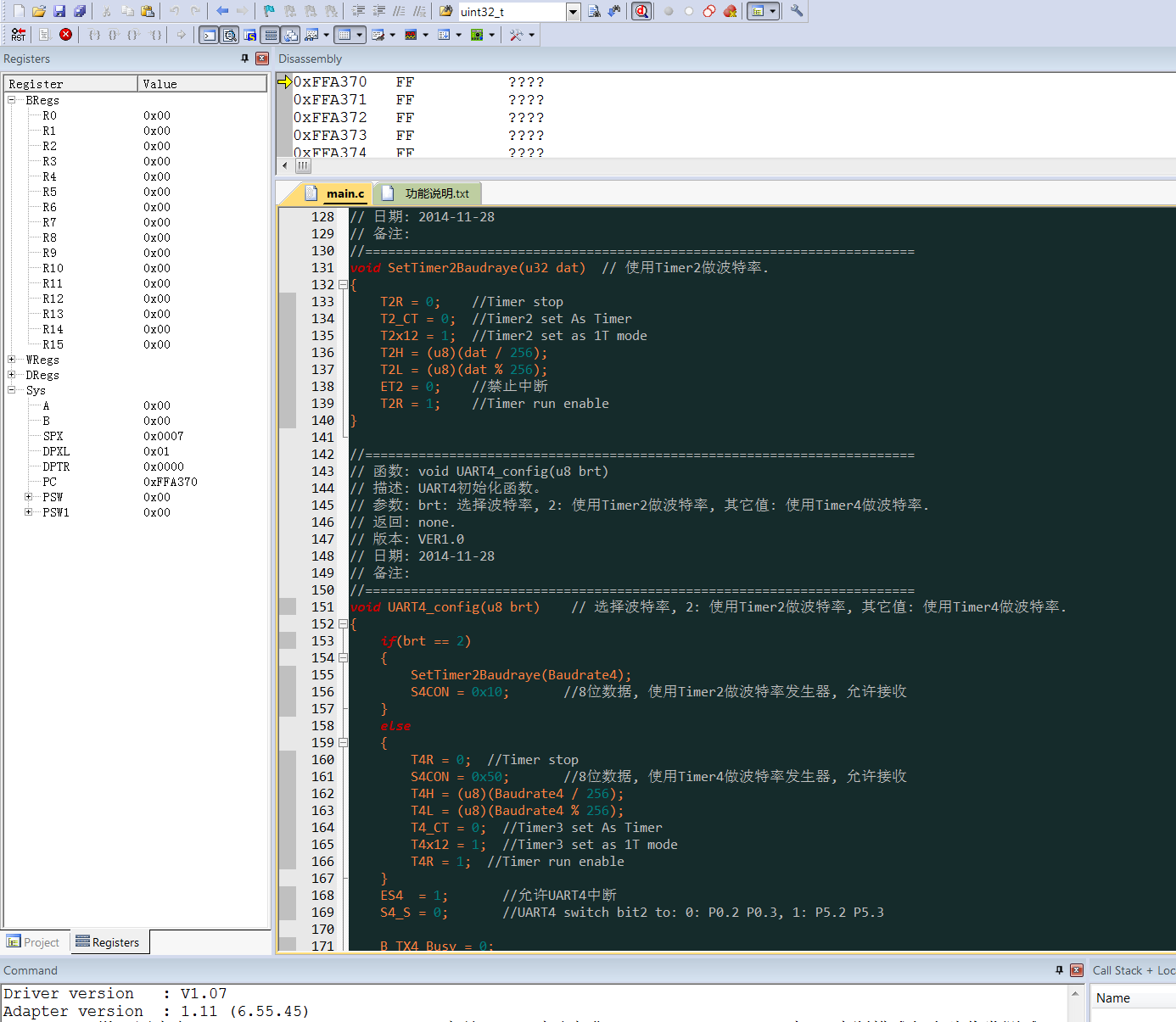Collapse the Sys register group
The width and height of the screenshot is (1176, 1022).
[12, 390]
